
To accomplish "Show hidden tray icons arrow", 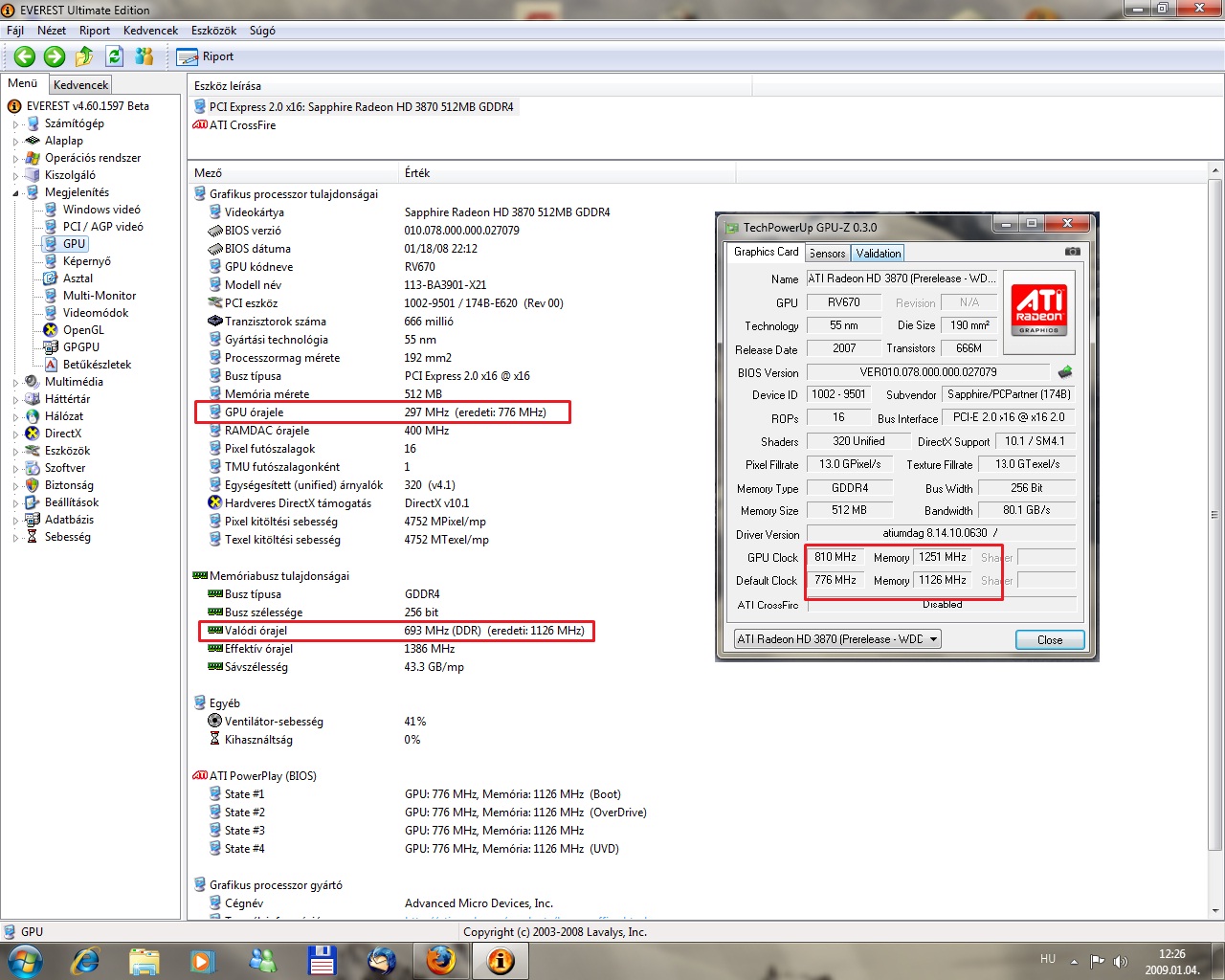I will point(1074,961).
